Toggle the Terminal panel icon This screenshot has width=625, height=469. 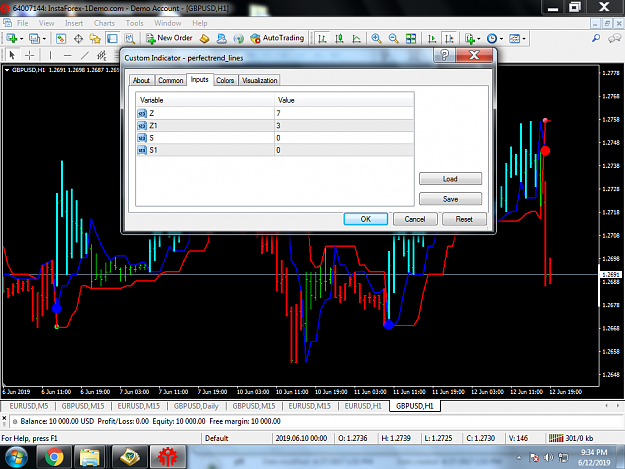point(112,39)
